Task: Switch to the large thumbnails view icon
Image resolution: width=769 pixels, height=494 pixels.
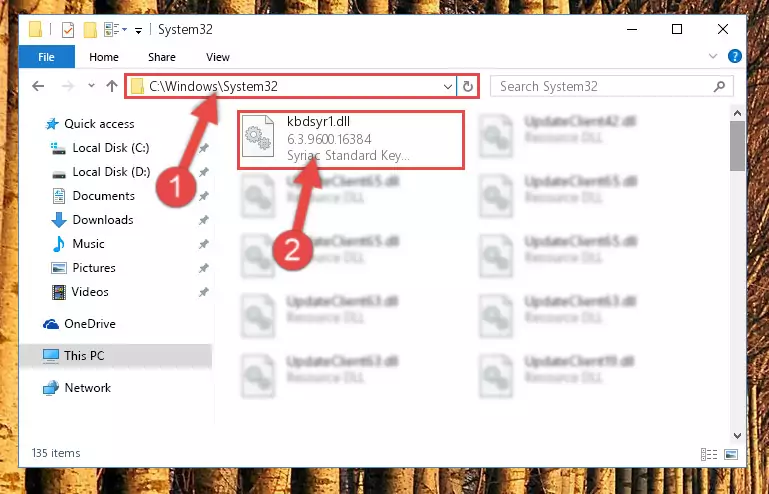Action: pyautogui.click(x=731, y=455)
